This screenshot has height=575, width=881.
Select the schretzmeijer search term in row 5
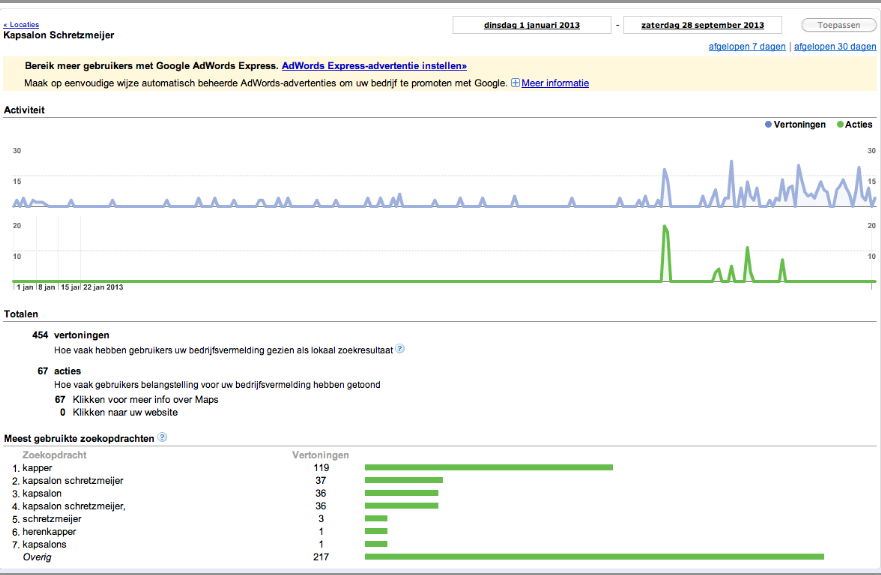[52, 519]
